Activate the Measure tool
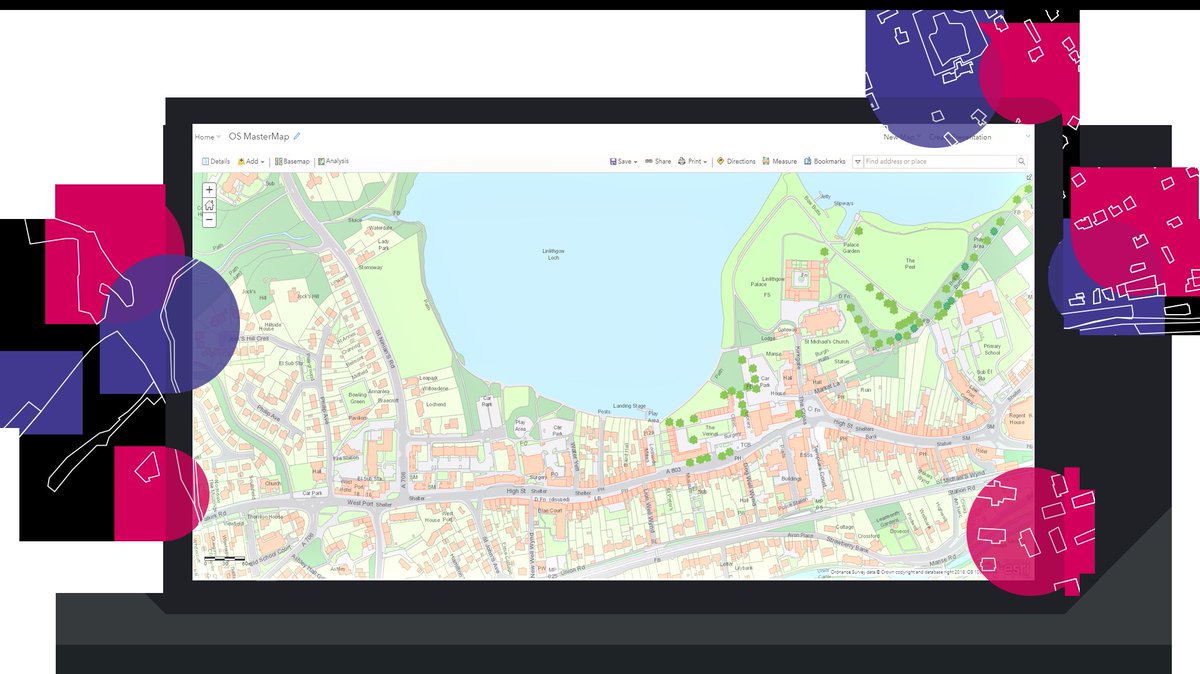This screenshot has width=1200, height=674. point(779,161)
